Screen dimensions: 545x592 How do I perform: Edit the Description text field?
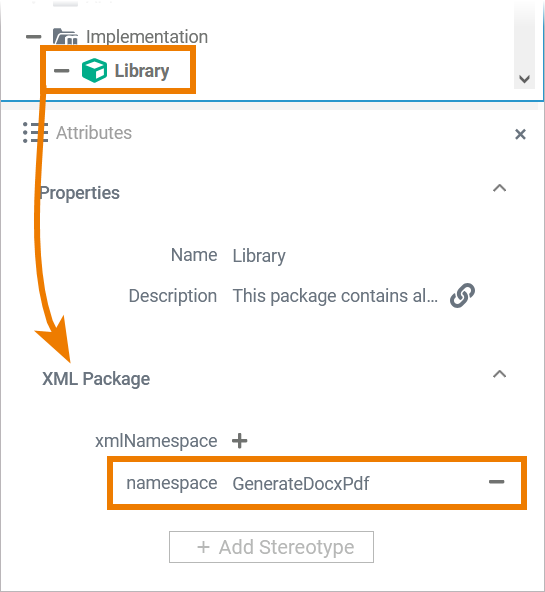coord(335,296)
